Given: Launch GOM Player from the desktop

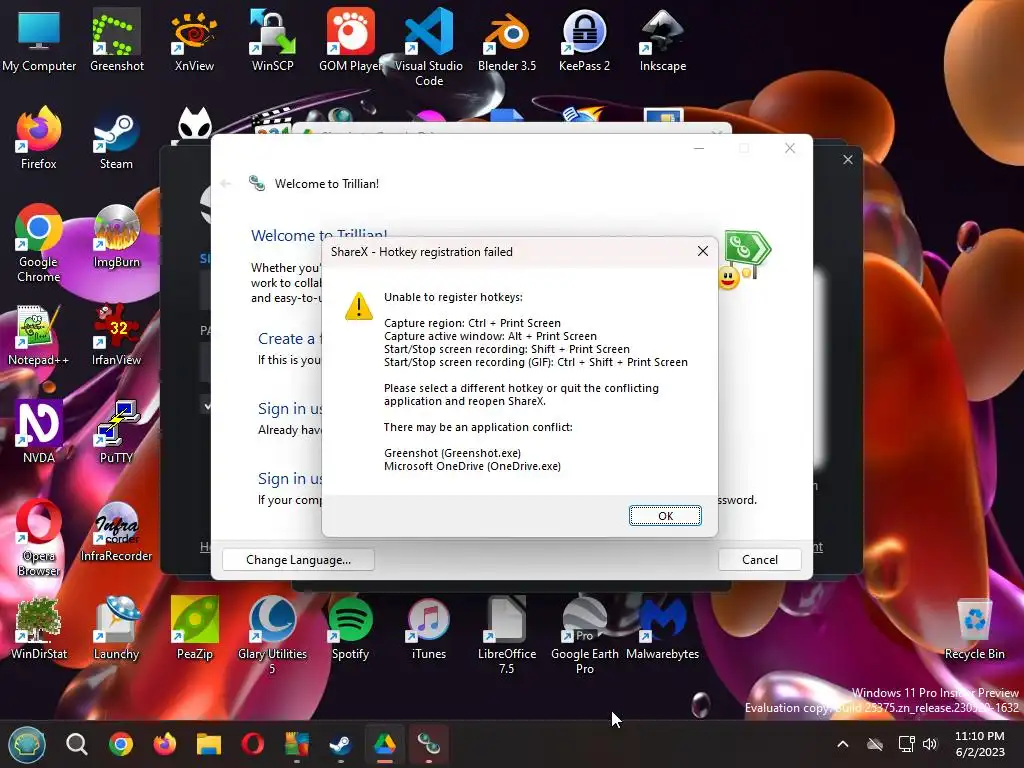Looking at the screenshot, I should 350,40.
